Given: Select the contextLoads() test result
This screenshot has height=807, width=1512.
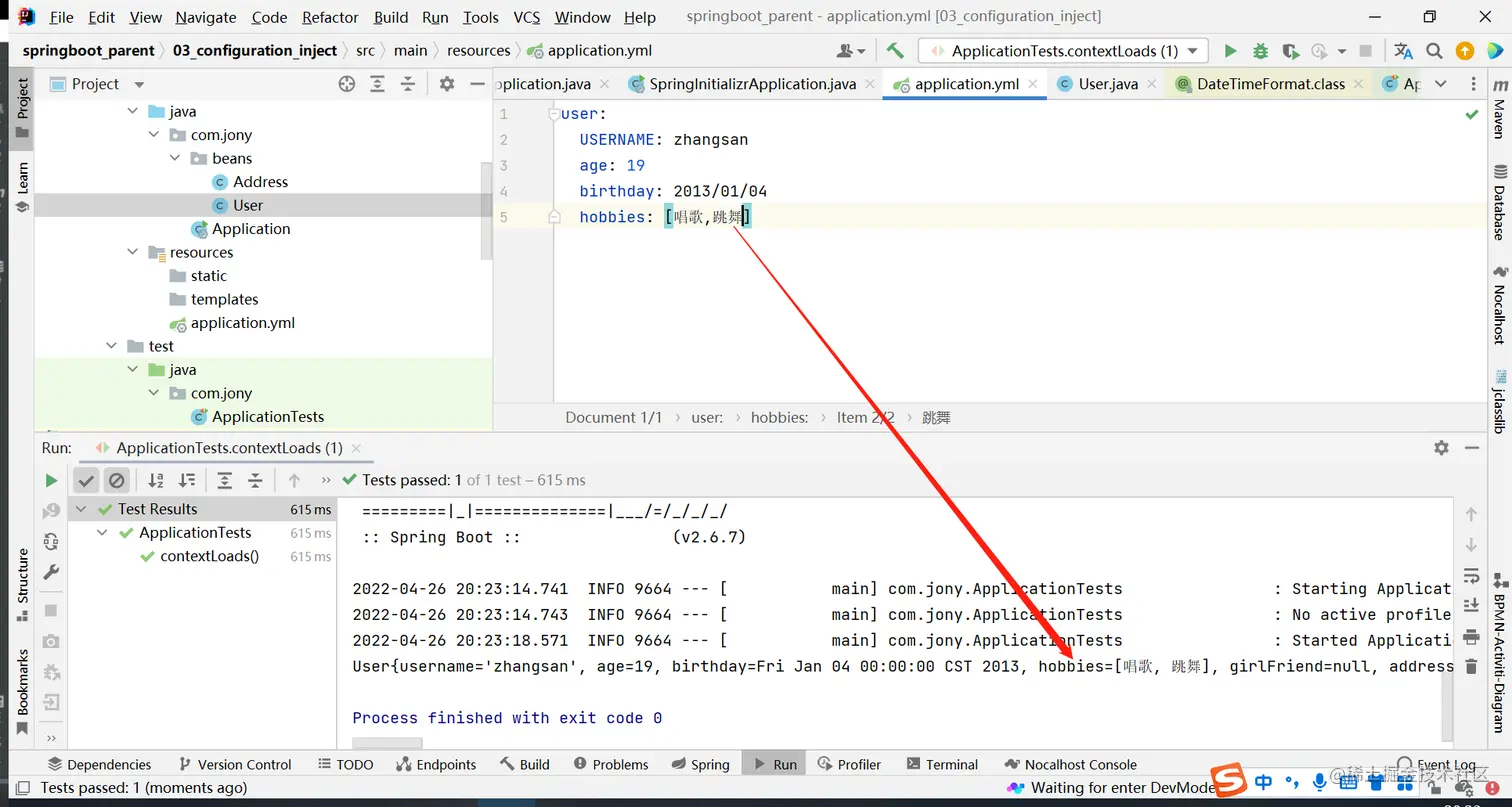Looking at the screenshot, I should click(x=209, y=556).
